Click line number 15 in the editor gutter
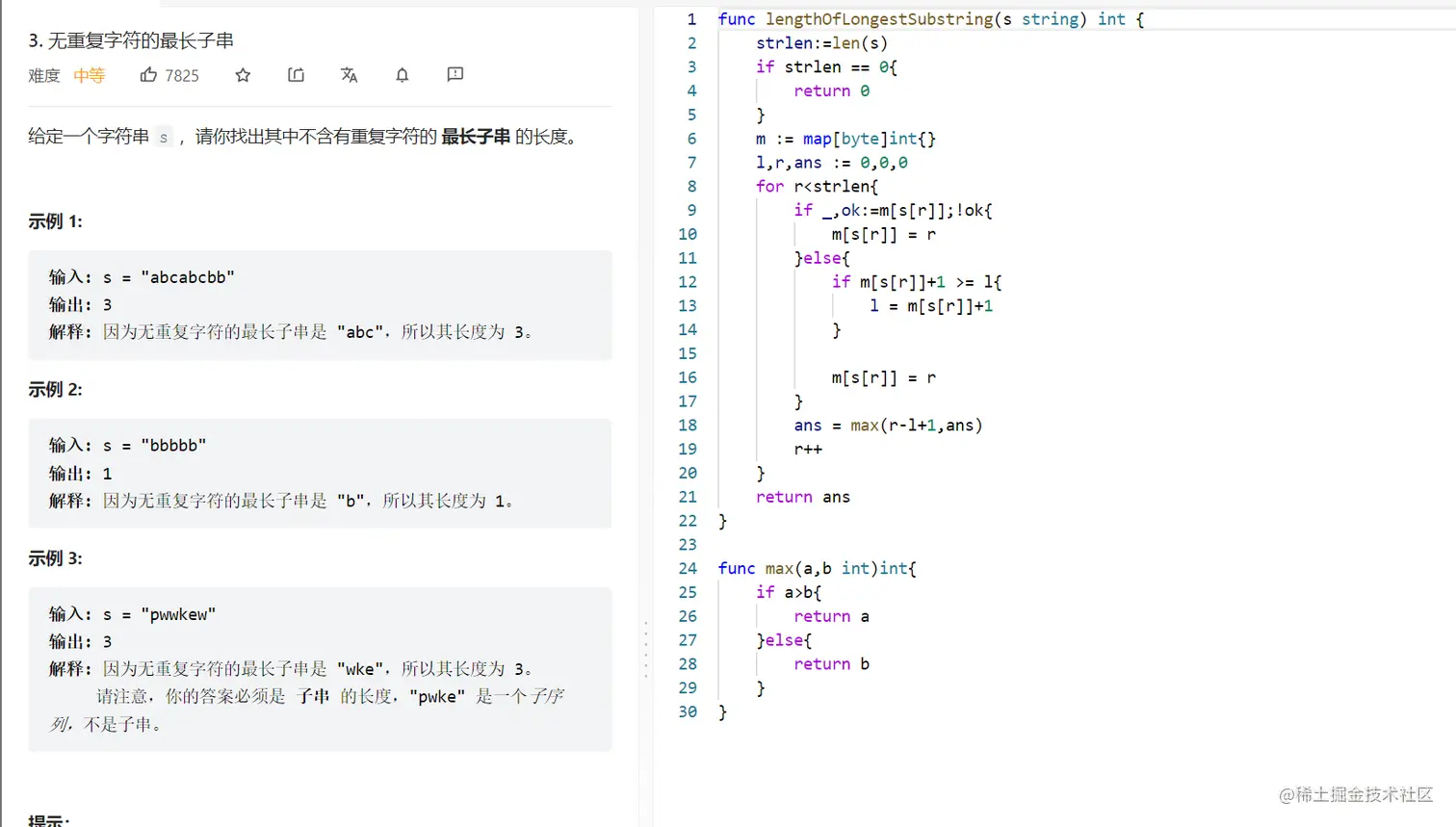The height and width of the screenshot is (827, 1456). (x=688, y=353)
